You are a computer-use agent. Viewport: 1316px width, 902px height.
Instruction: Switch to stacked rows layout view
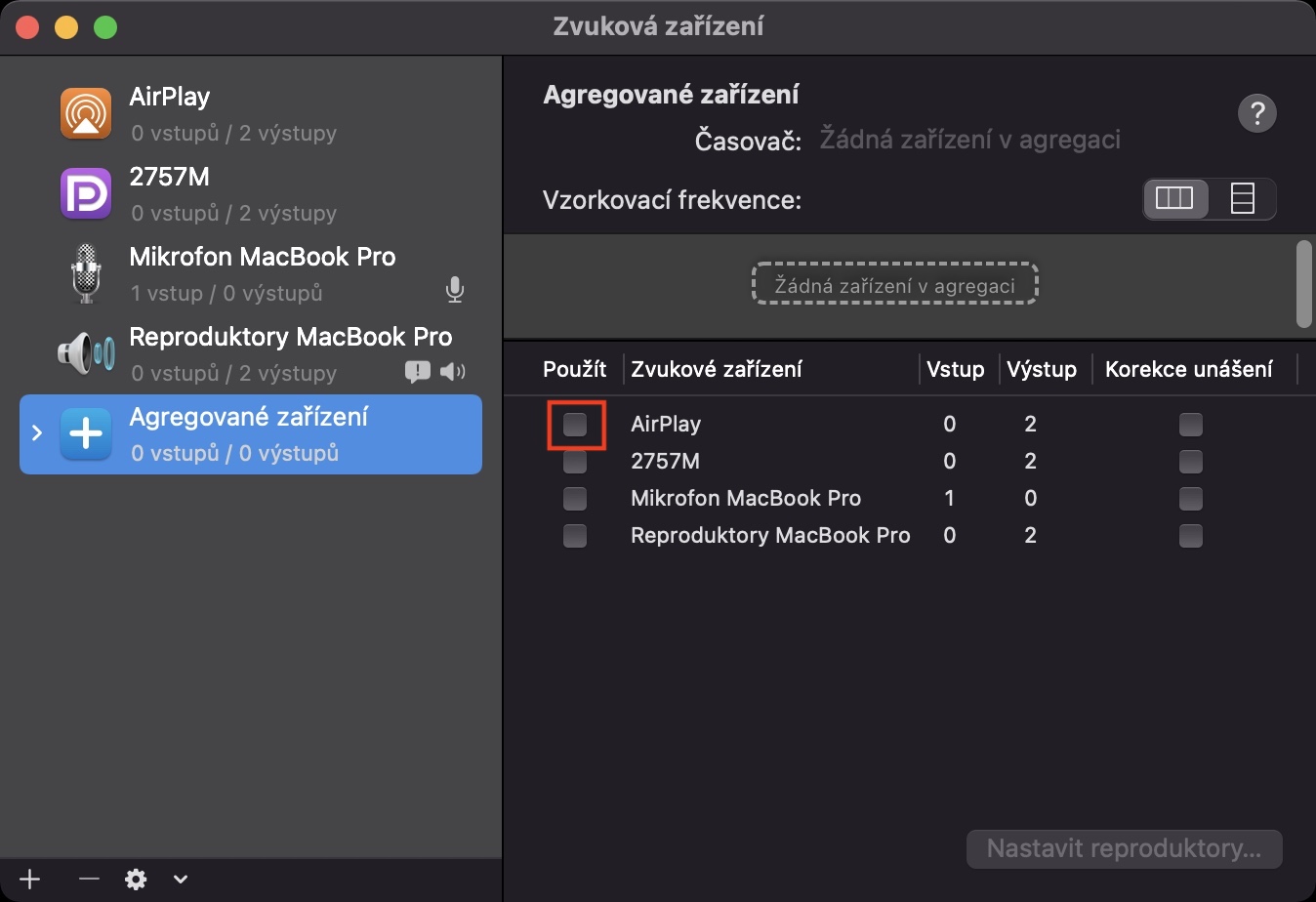coord(1242,198)
